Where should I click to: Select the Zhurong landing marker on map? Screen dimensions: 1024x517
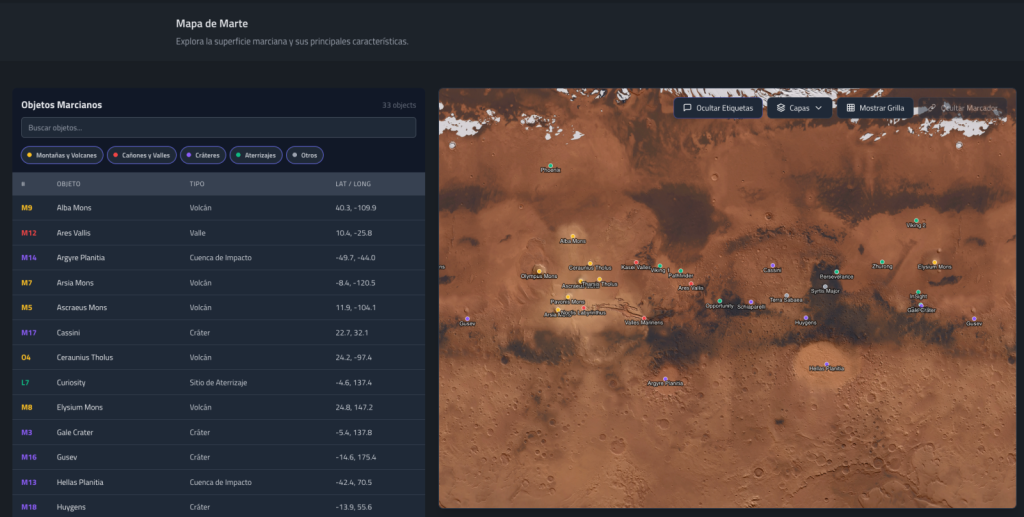click(882, 262)
